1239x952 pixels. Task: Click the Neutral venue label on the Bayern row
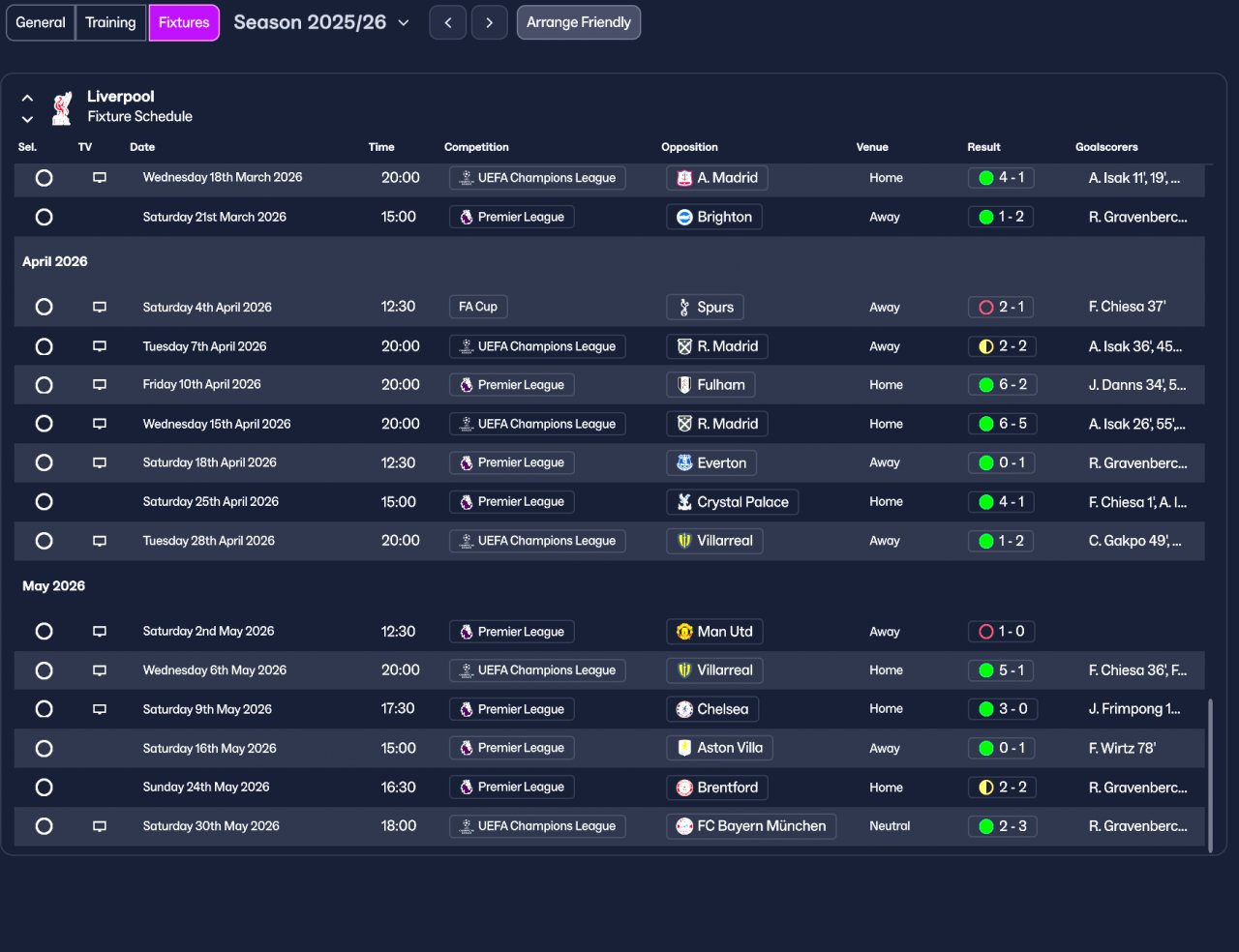tap(890, 826)
